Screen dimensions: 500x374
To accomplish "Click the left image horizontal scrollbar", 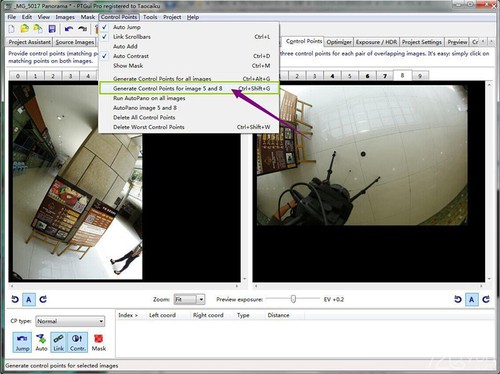I will (124, 286).
